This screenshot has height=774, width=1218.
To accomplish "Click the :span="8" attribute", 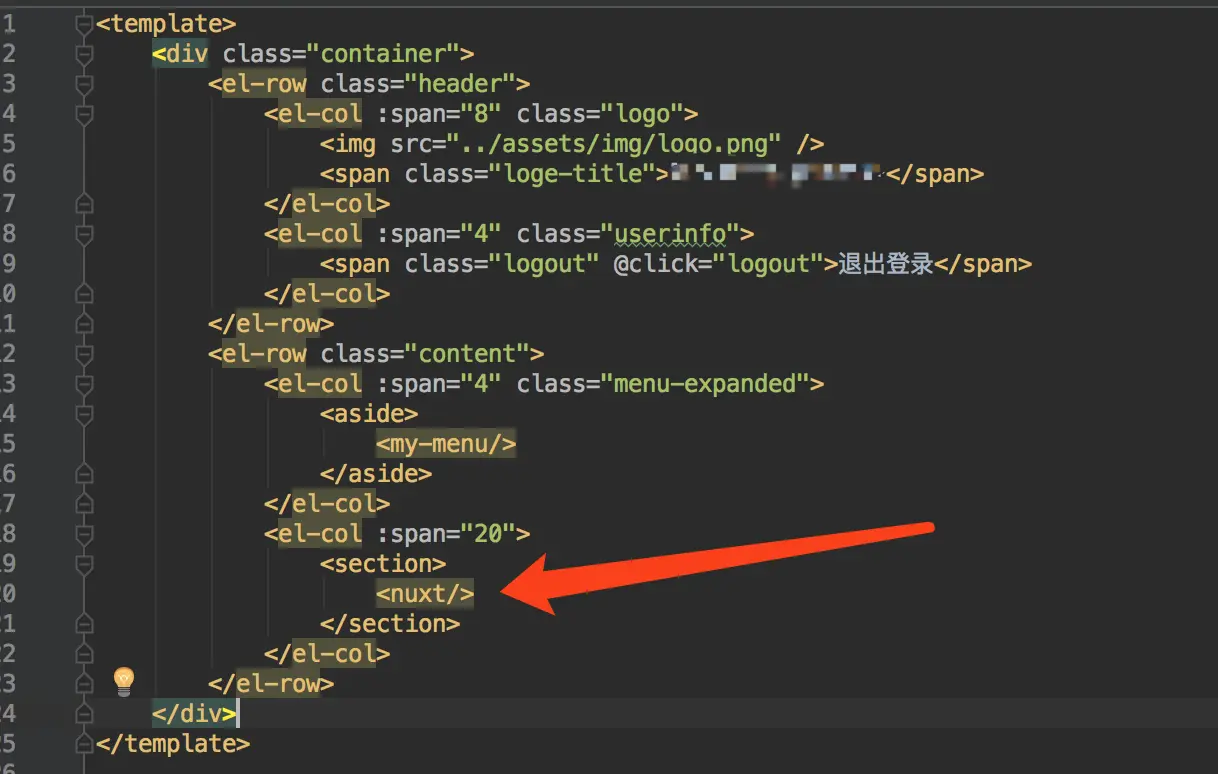I will (x=438, y=114).
